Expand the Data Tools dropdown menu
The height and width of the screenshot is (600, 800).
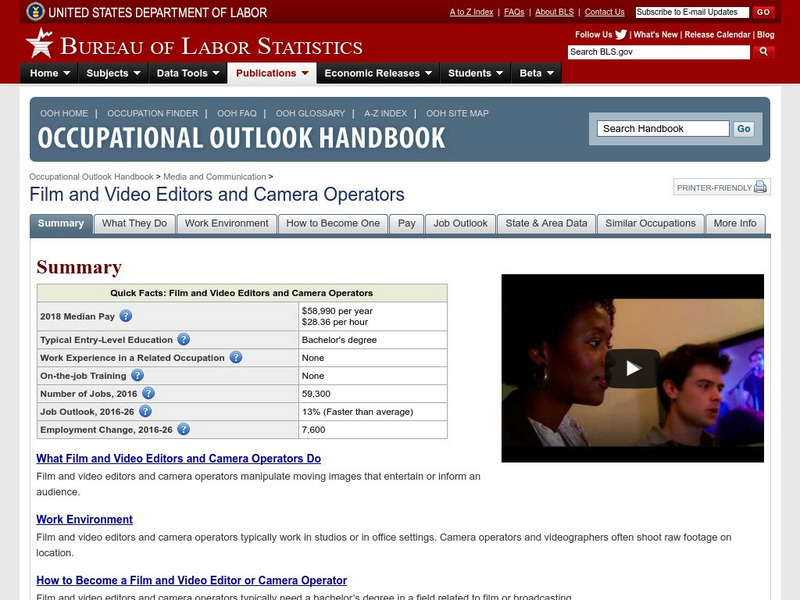(x=188, y=73)
